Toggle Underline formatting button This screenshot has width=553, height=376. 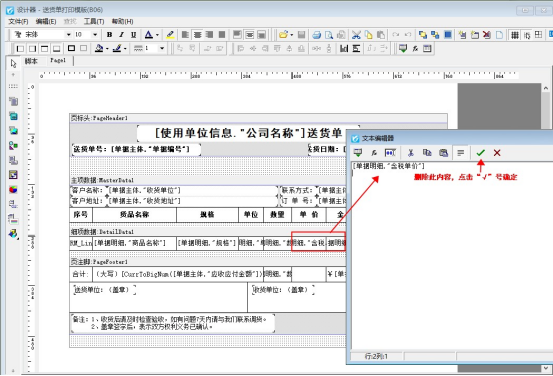[x=133, y=35]
